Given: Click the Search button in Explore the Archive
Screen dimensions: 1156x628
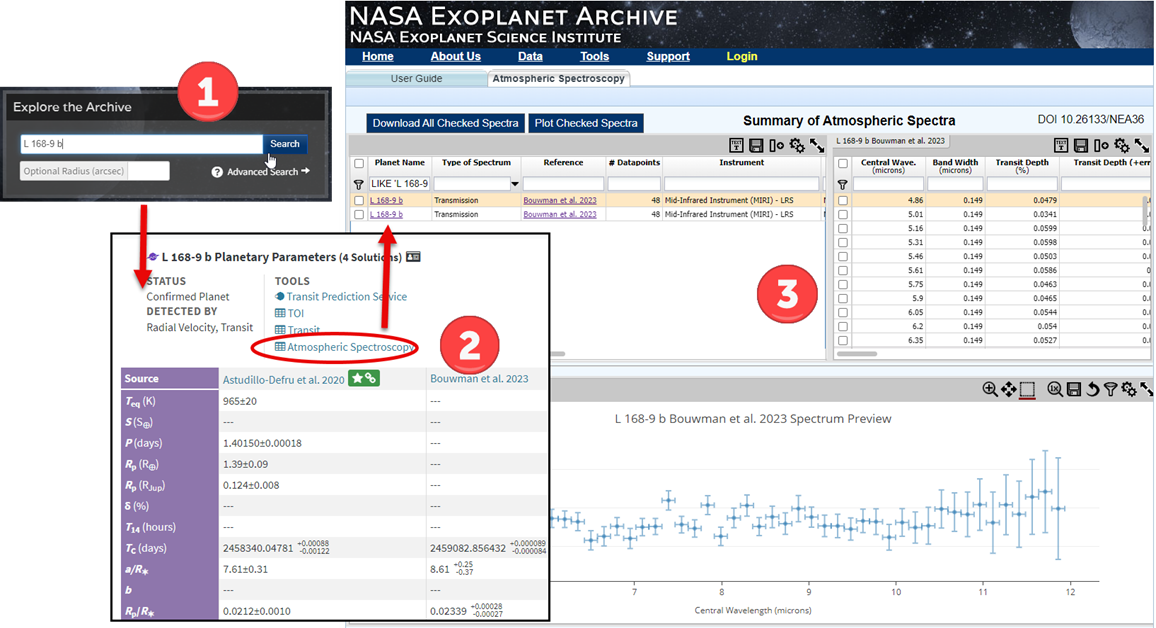Looking at the screenshot, I should click(285, 144).
